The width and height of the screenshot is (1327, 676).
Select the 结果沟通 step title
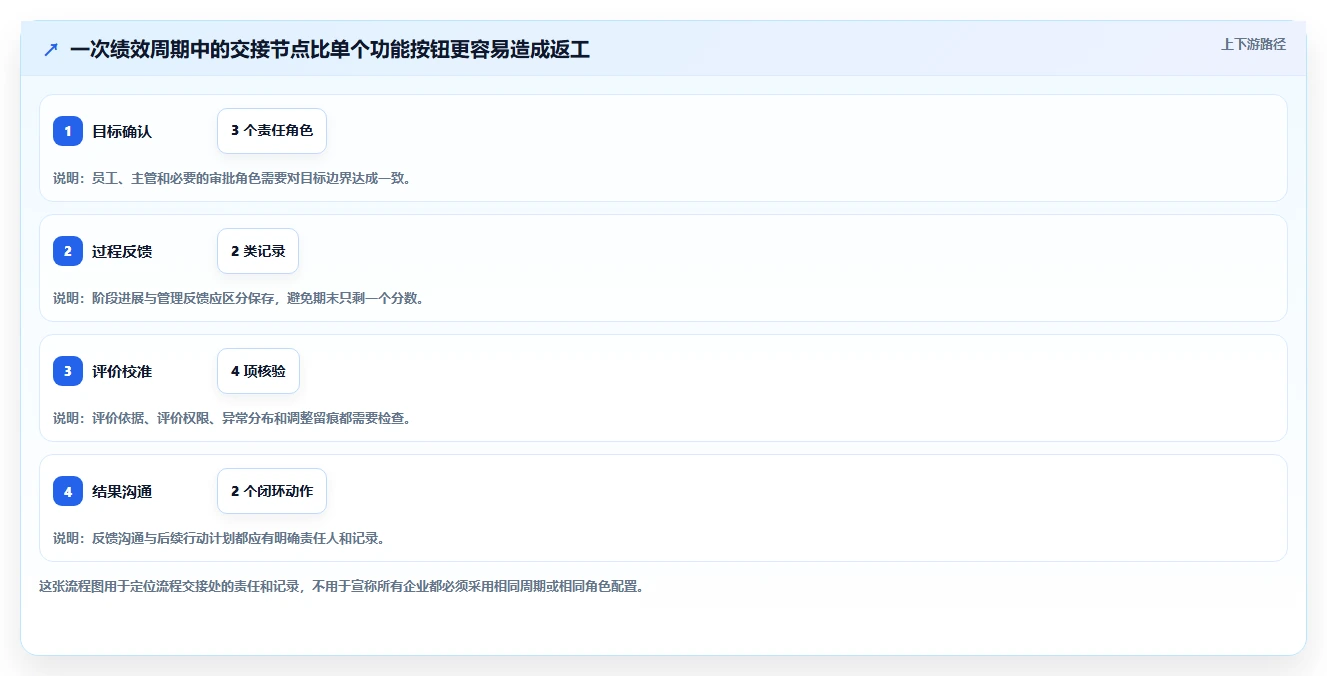[122, 491]
